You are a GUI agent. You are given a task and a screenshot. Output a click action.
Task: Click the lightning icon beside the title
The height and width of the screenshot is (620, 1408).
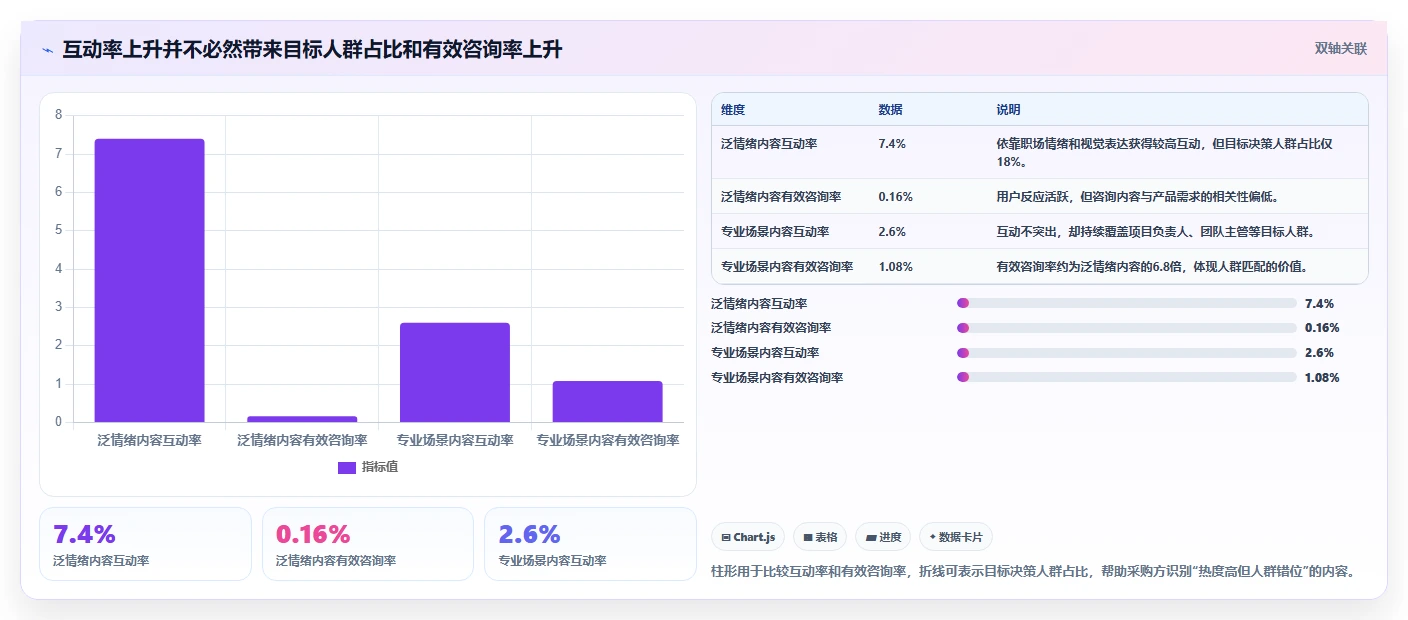pos(48,49)
